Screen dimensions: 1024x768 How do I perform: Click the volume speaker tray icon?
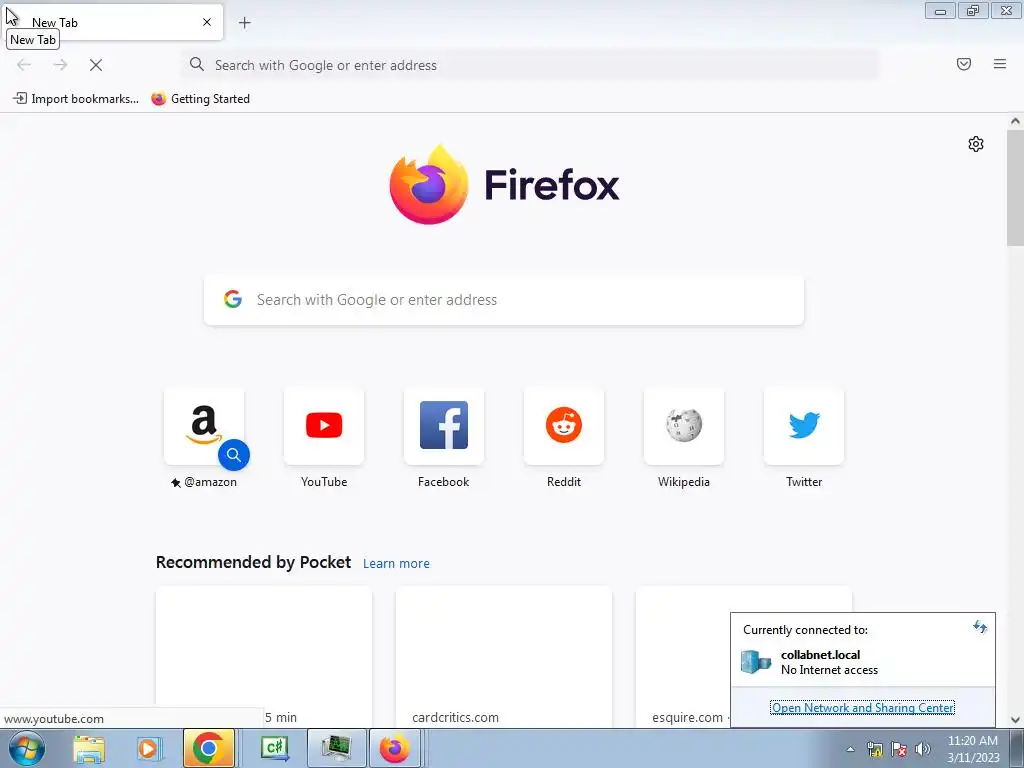922,749
